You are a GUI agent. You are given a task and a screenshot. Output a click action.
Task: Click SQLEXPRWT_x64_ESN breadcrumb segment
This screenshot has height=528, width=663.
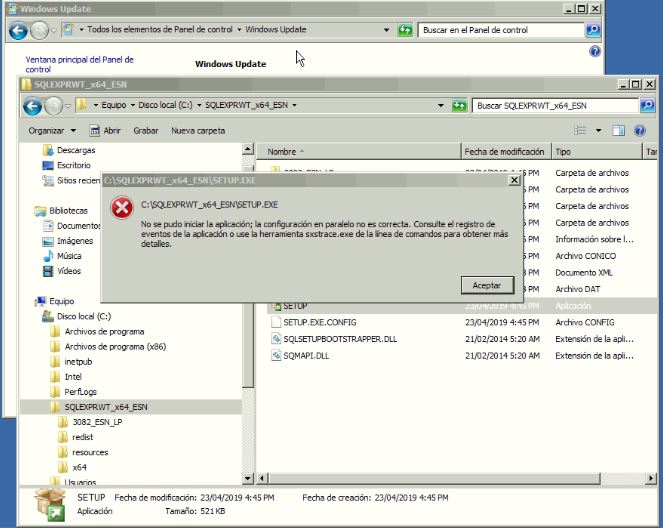click(247, 105)
